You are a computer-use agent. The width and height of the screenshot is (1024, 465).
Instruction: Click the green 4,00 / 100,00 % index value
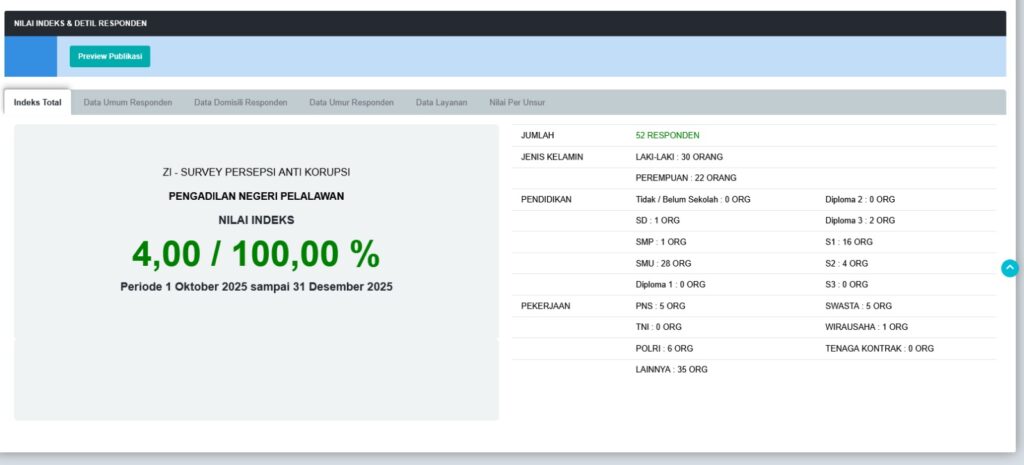click(x=256, y=255)
